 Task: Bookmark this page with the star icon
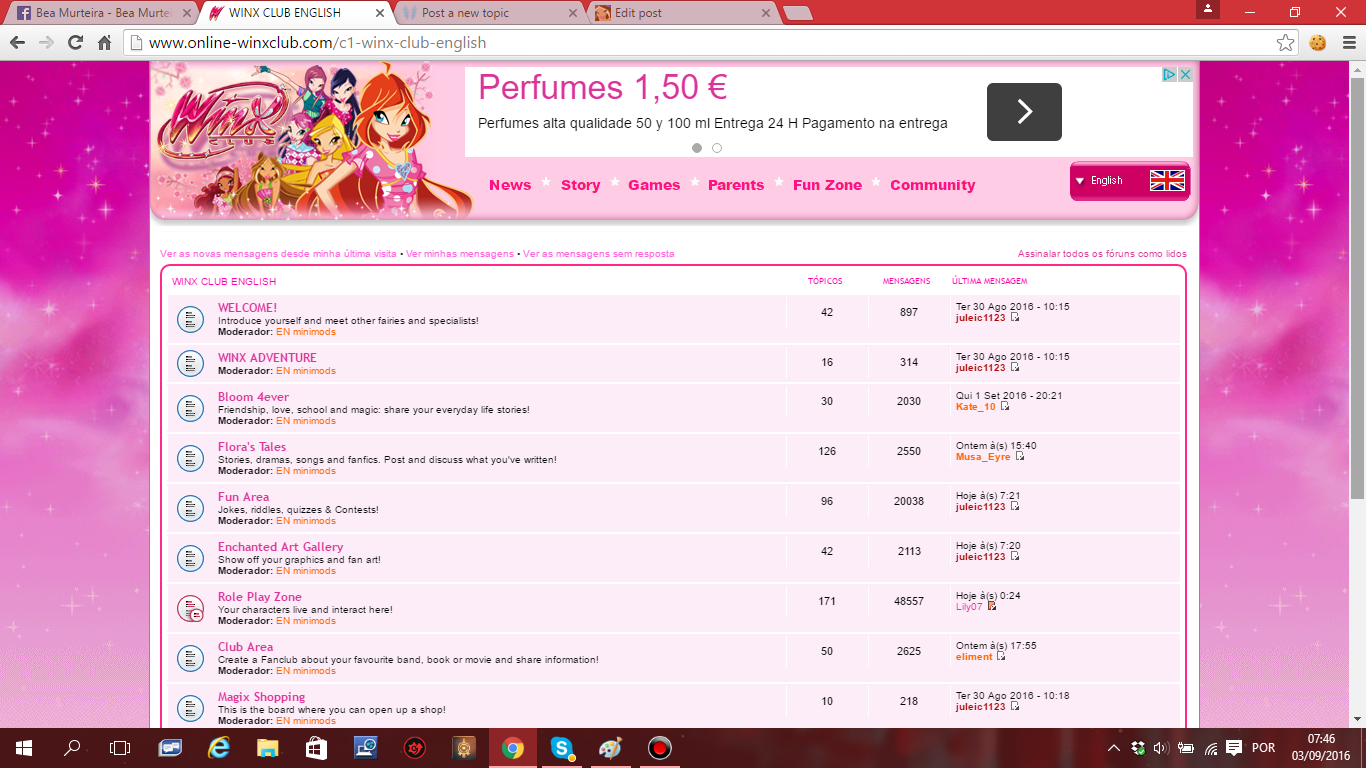pyautogui.click(x=1286, y=42)
